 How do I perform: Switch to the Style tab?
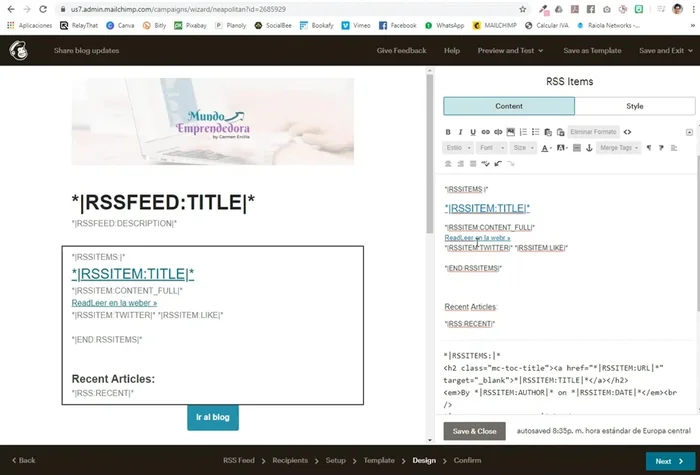pyautogui.click(x=634, y=105)
